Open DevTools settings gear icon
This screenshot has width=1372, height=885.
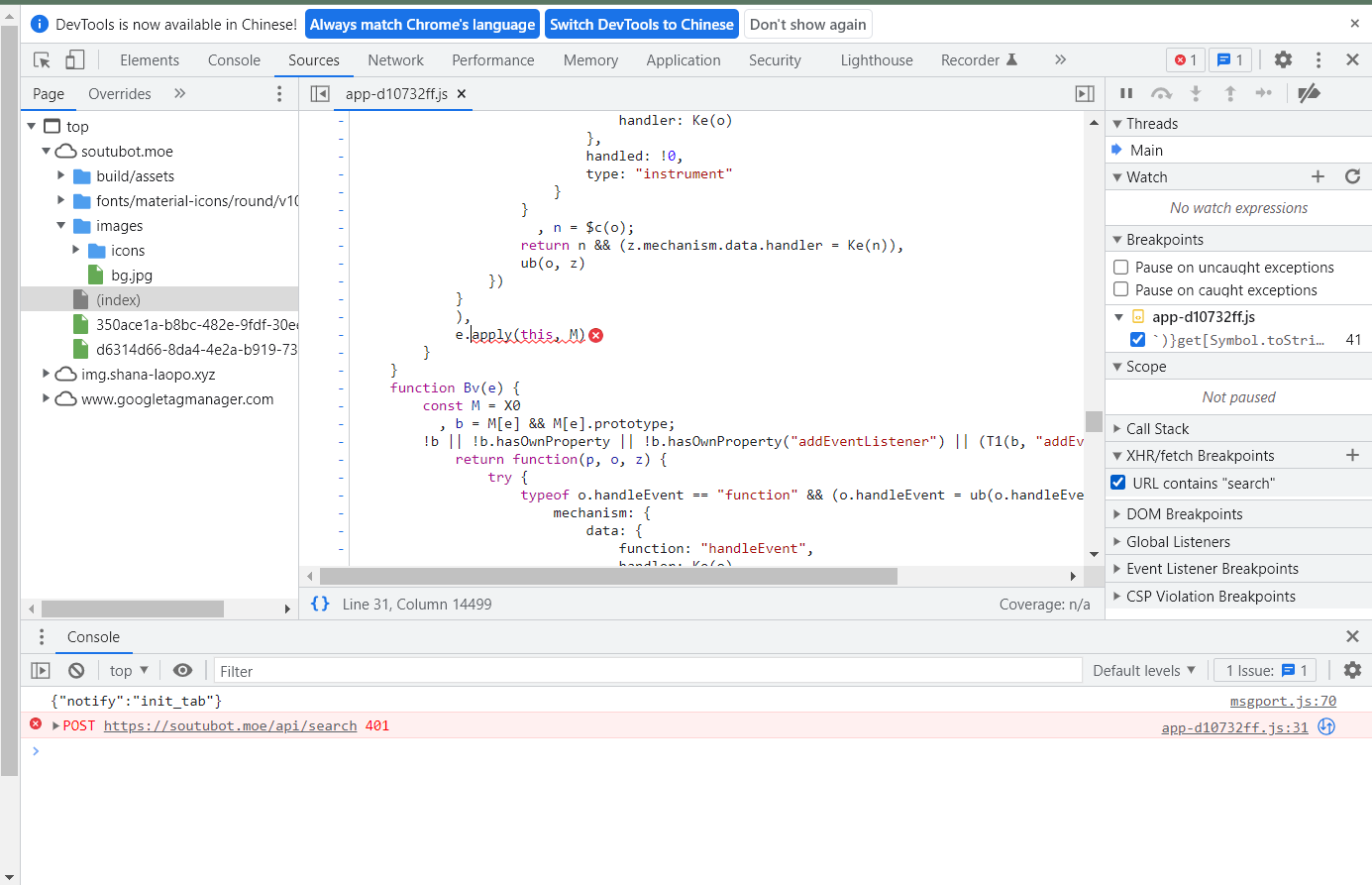pos(1283,59)
